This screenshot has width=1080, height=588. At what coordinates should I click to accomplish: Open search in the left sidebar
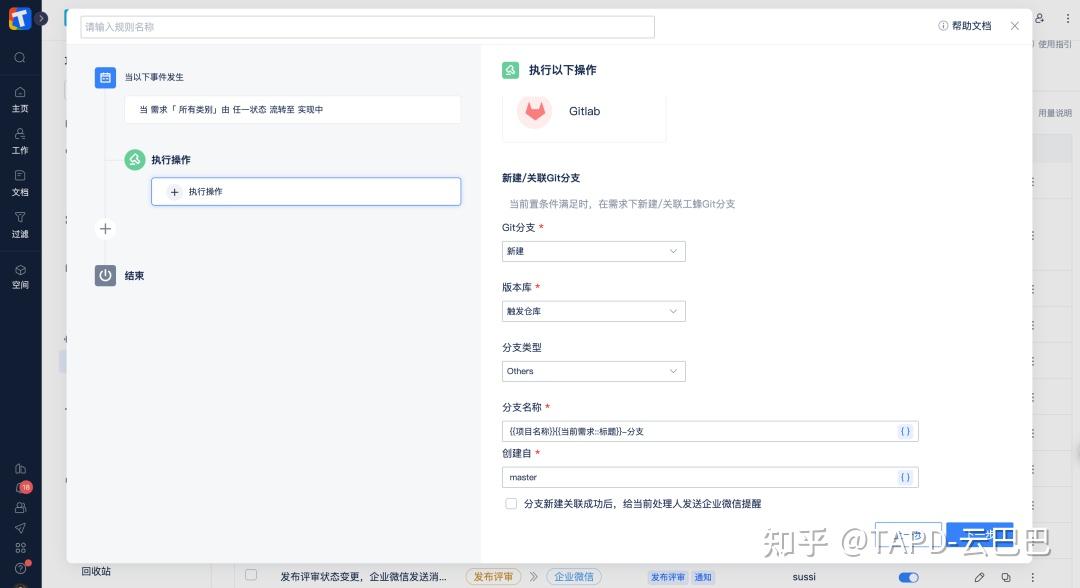[x=20, y=57]
